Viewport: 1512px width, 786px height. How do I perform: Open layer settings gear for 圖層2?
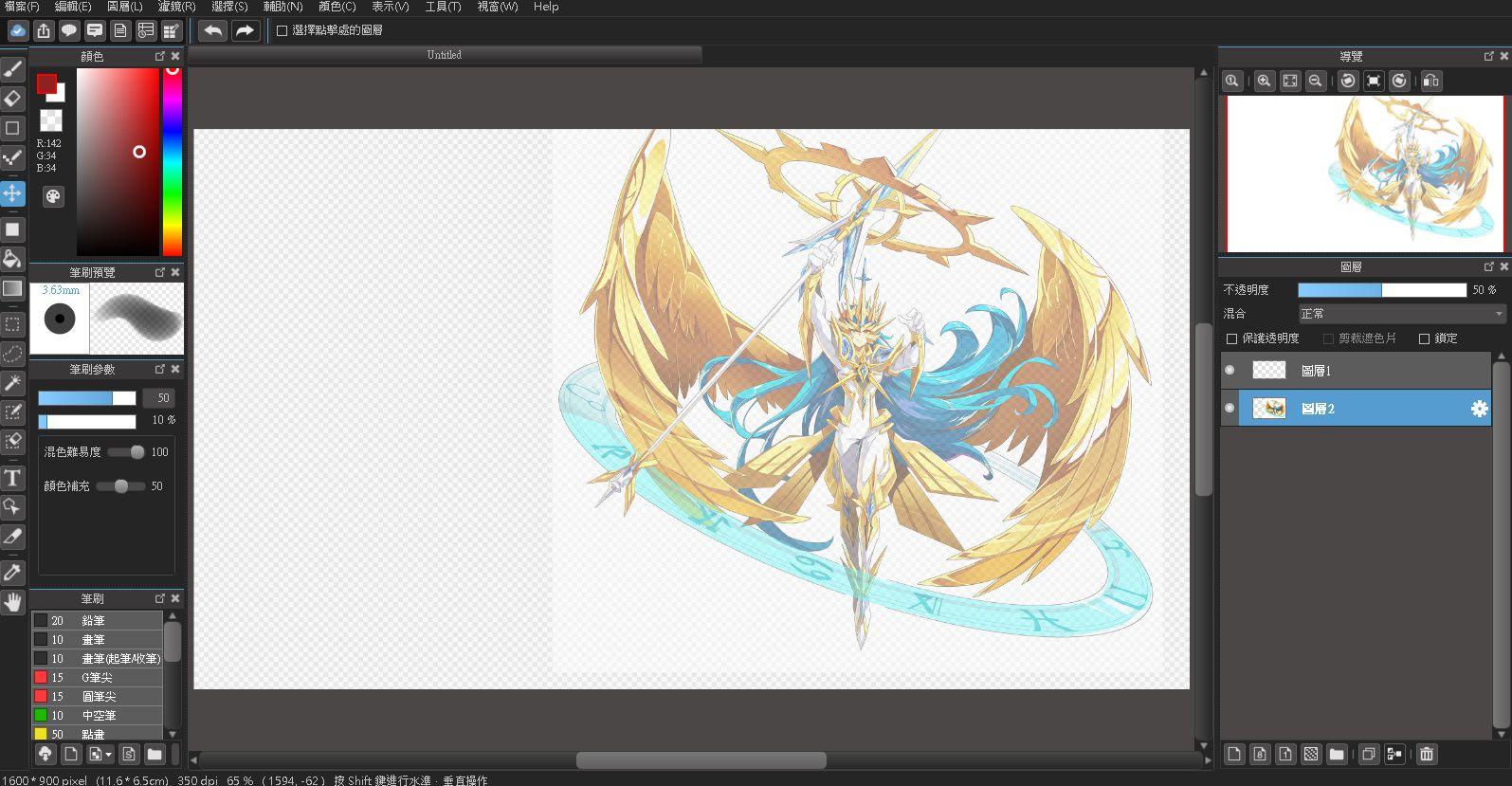coord(1479,409)
